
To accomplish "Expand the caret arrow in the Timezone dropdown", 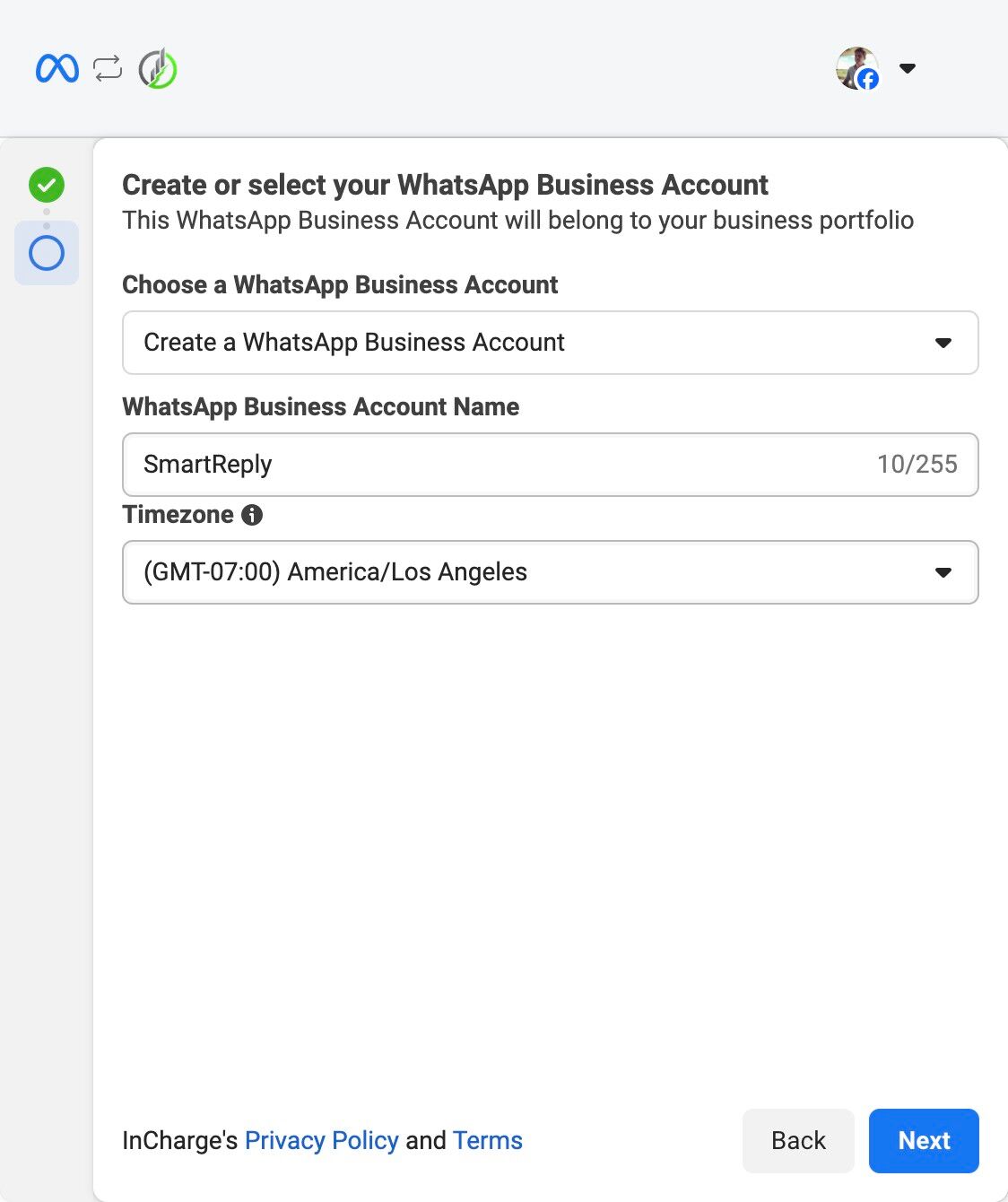I will click(943, 572).
